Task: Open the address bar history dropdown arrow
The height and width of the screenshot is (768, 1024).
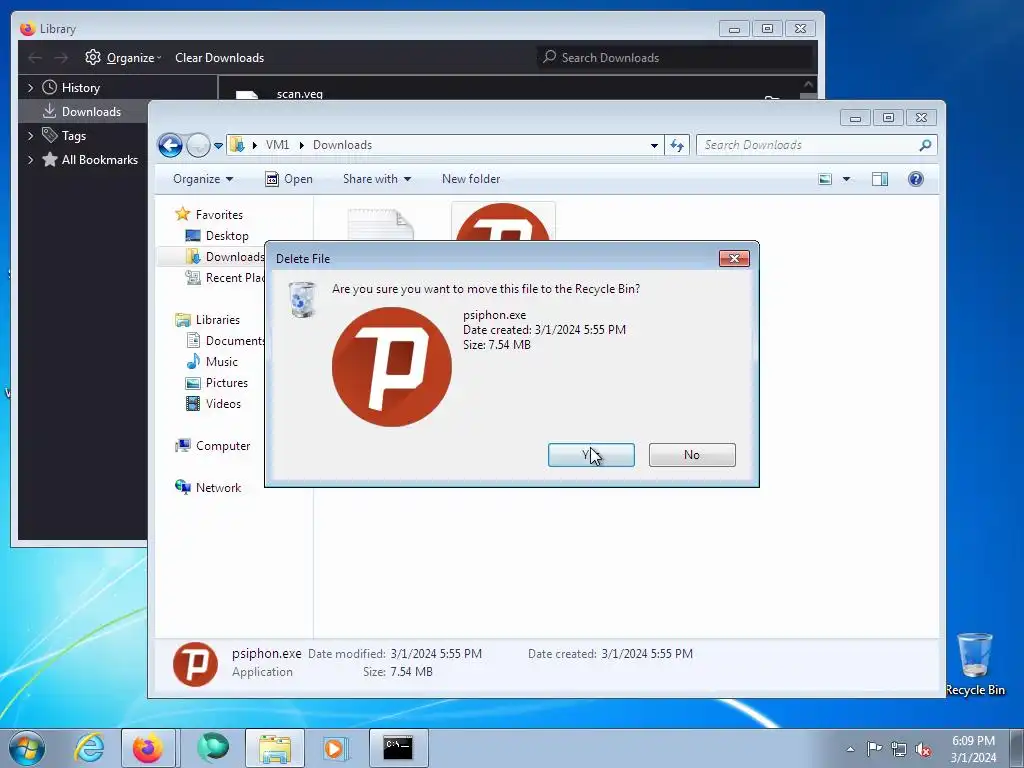Action: (x=654, y=145)
